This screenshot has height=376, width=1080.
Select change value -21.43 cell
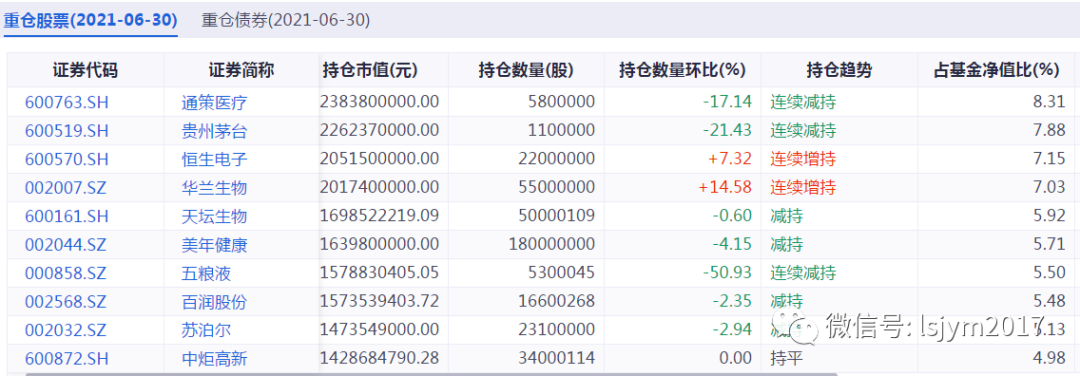point(727,129)
